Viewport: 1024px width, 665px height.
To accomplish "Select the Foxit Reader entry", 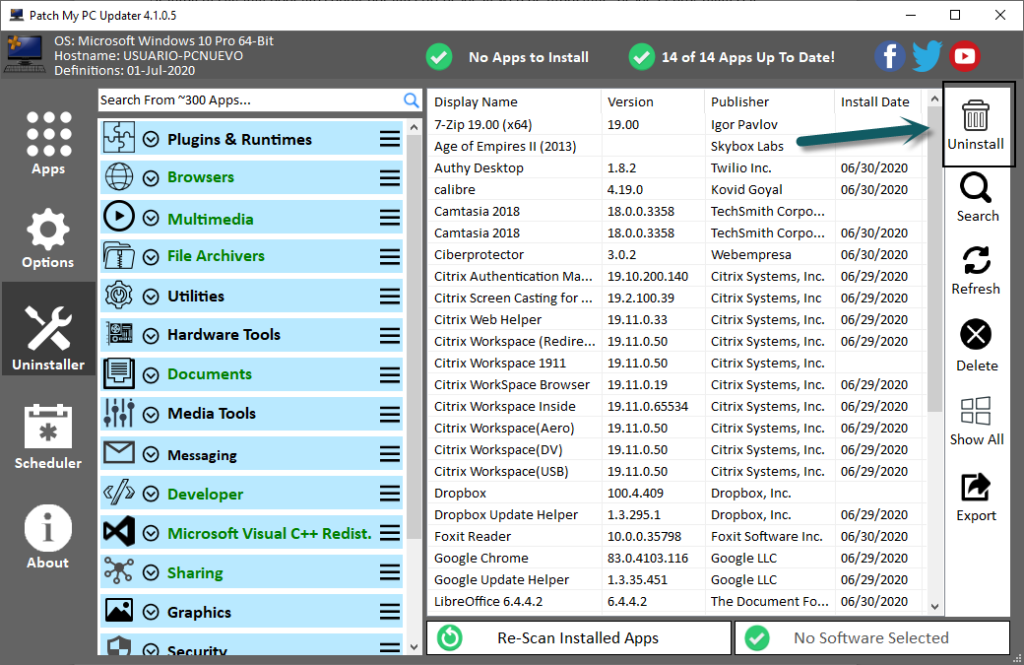I will click(677, 536).
